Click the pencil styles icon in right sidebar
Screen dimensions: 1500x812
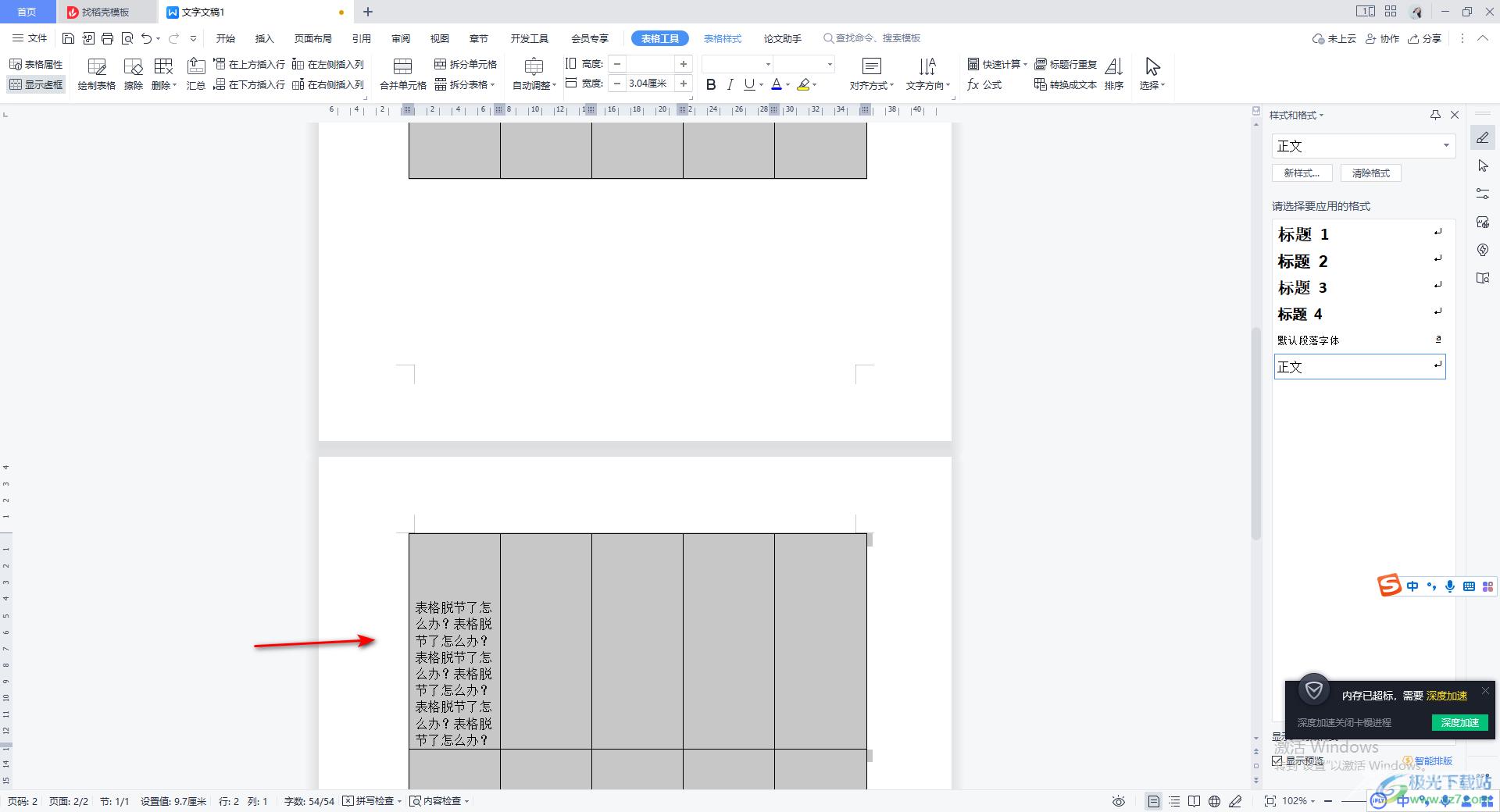[x=1483, y=138]
